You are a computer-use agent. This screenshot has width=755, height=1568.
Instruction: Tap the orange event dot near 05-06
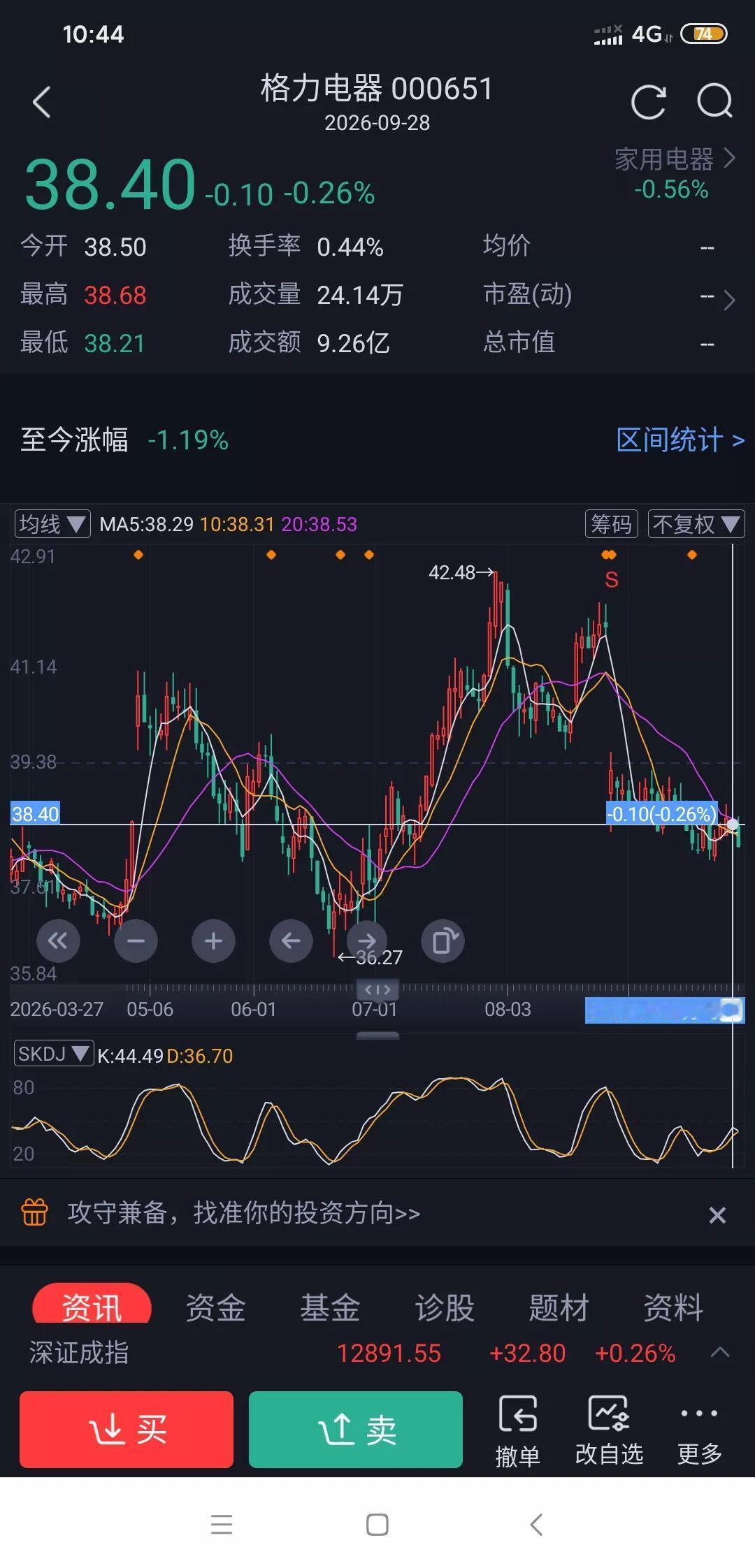(x=138, y=555)
